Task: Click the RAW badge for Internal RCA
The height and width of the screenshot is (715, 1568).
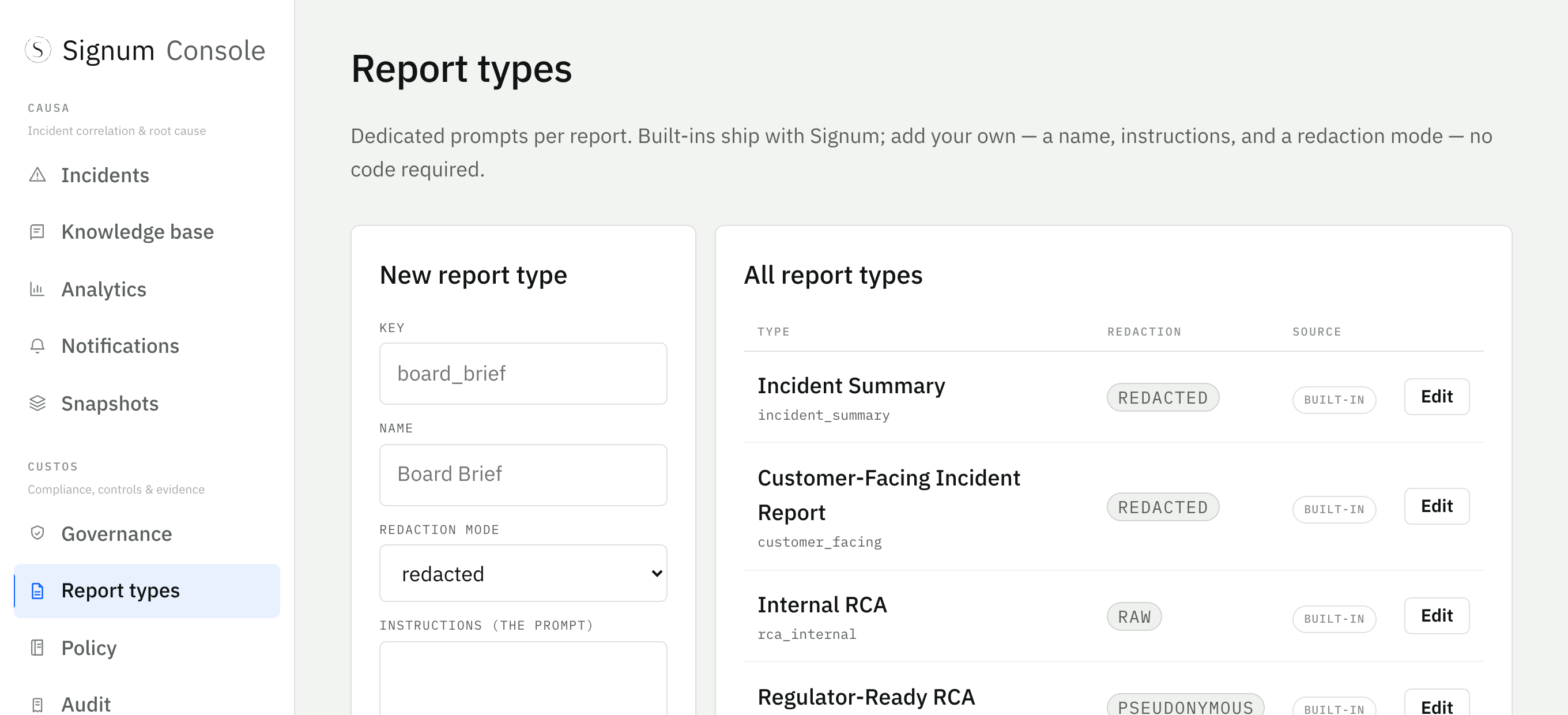Action: point(1134,616)
